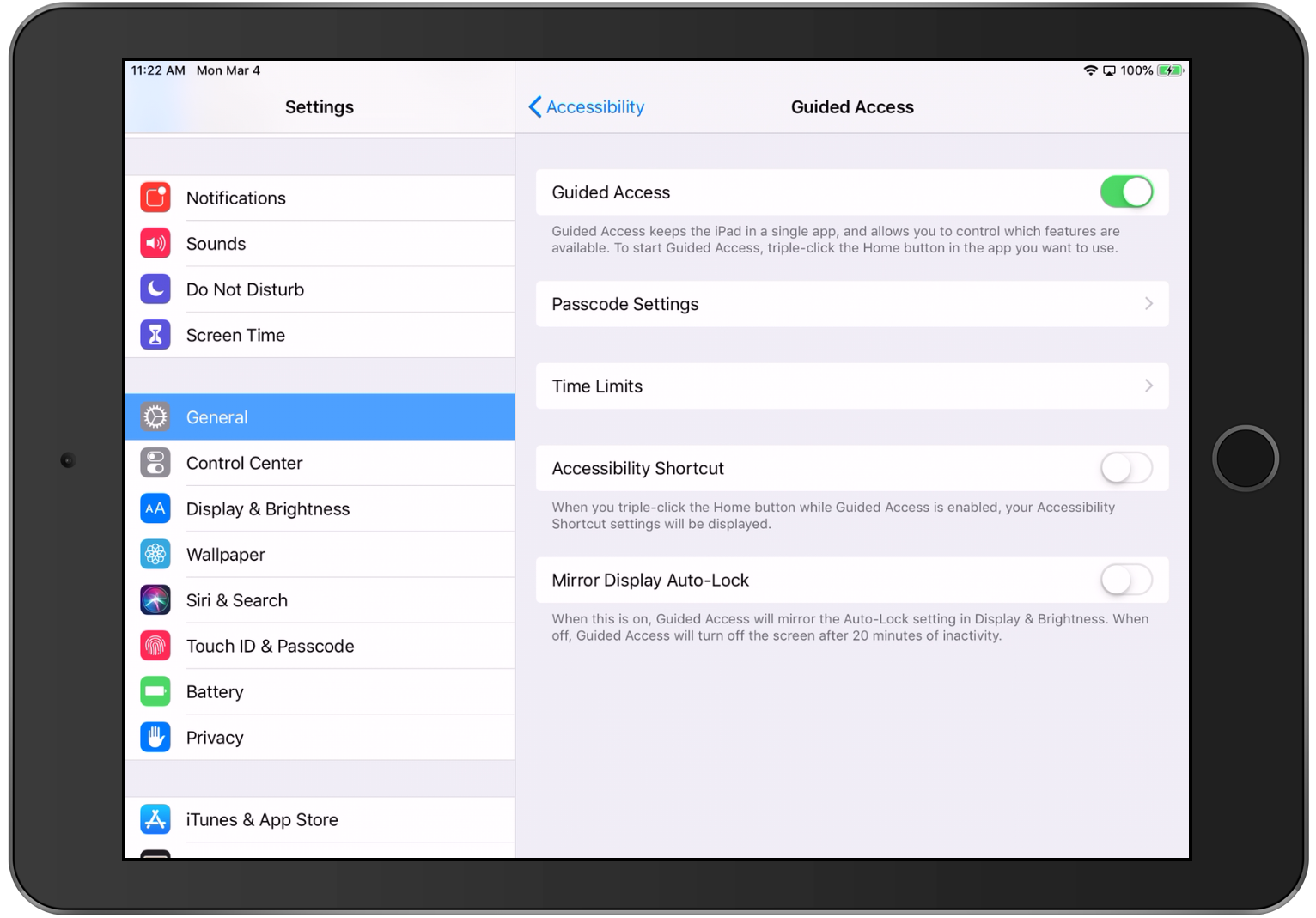1316x918 pixels.
Task: Tap the General gear icon
Action: click(x=155, y=417)
